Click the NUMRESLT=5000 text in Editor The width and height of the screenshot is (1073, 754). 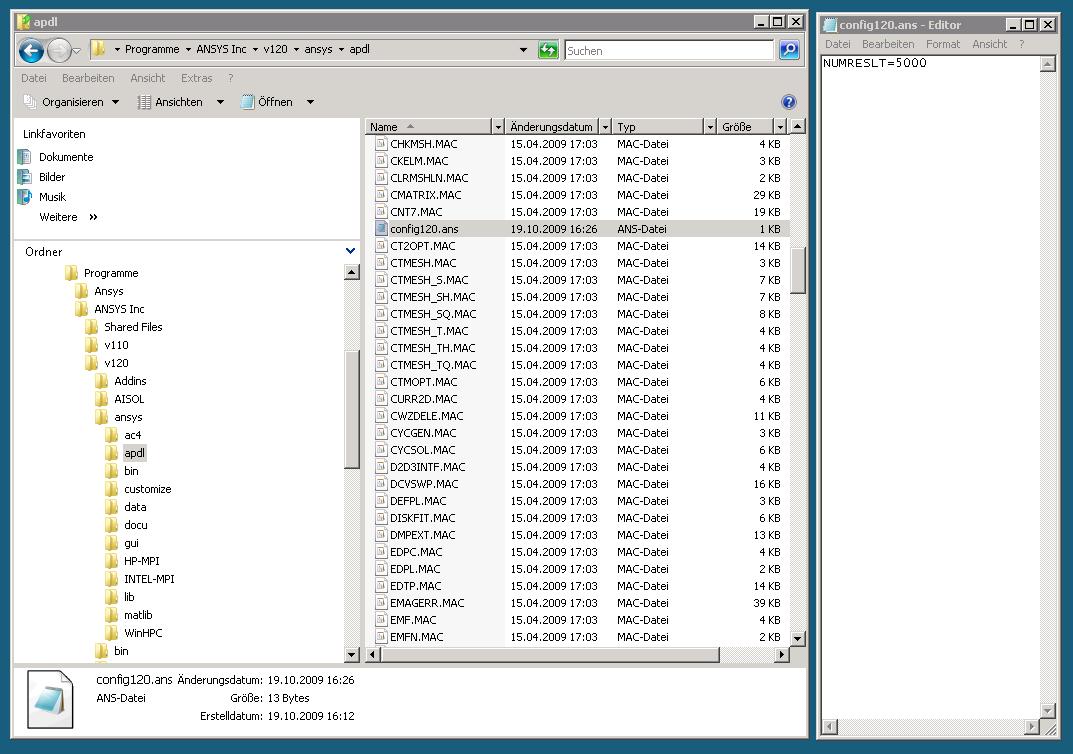pyautogui.click(x=875, y=63)
